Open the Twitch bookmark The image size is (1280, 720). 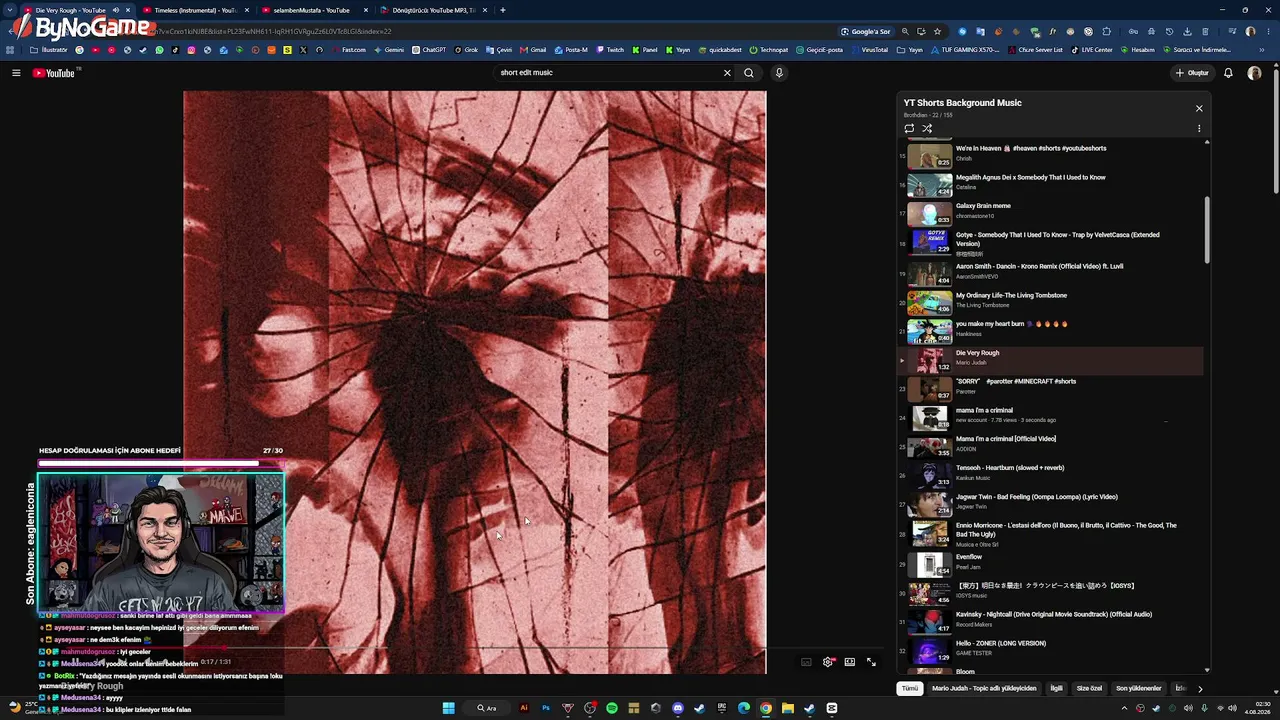pyautogui.click(x=610, y=50)
